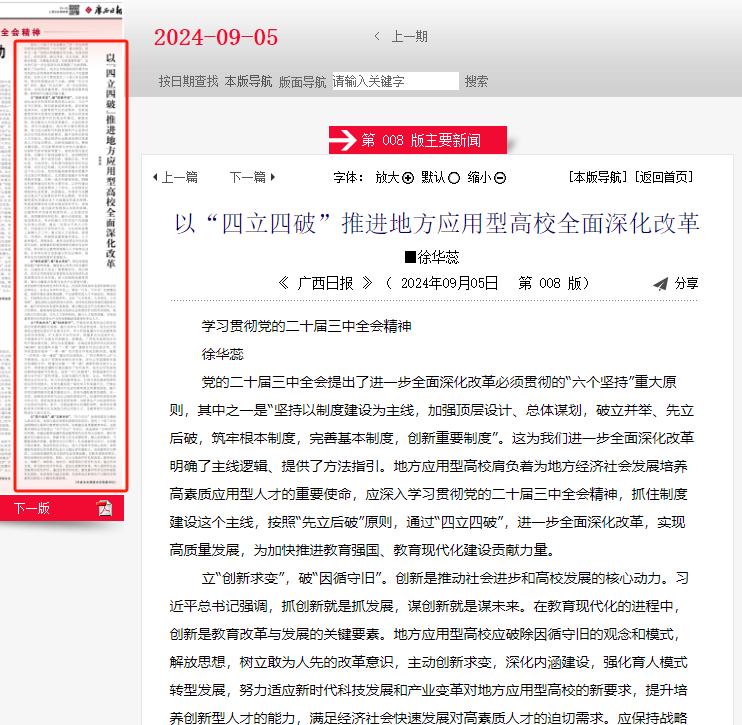Go to next page with 下一版
This screenshot has height=725, width=742.
(31, 508)
